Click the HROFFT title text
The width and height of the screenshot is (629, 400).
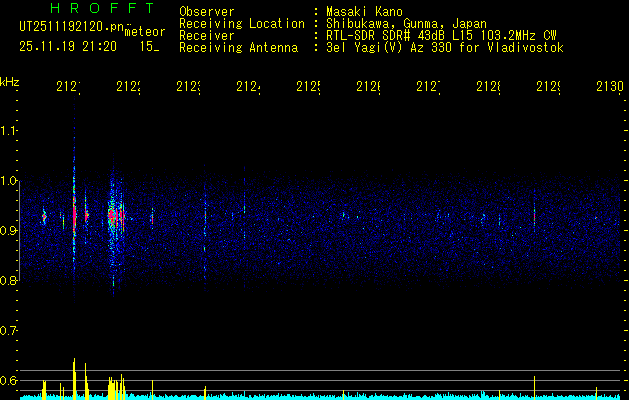[103, 8]
